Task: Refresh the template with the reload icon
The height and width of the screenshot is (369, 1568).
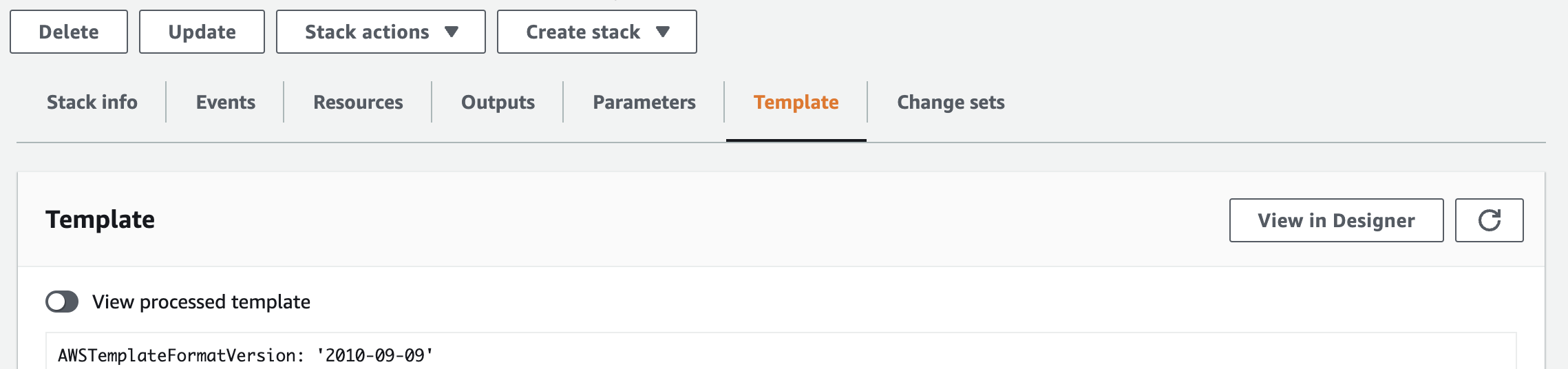Action: (1489, 220)
